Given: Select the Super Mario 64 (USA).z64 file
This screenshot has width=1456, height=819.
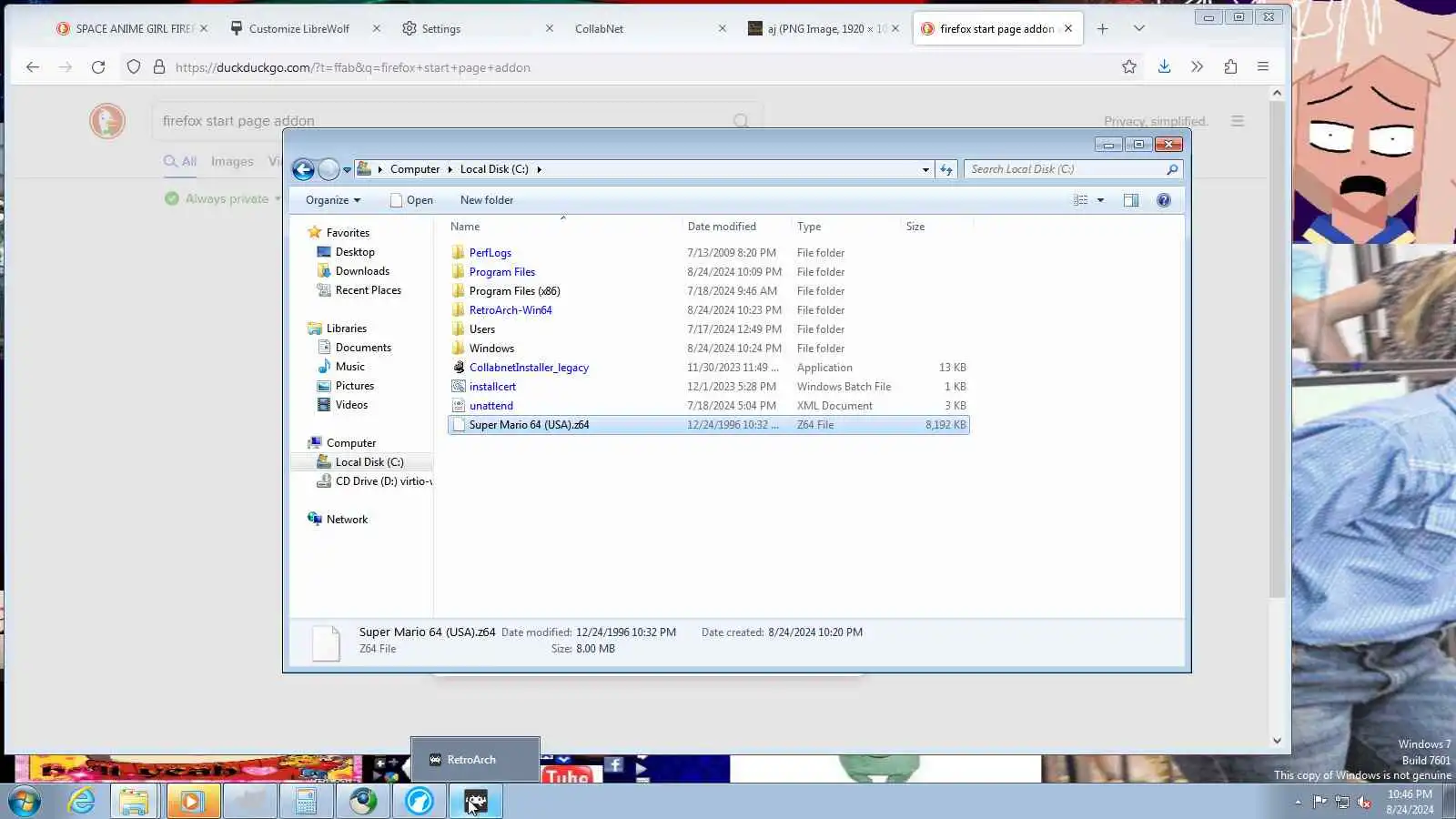Looking at the screenshot, I should (709, 425).
